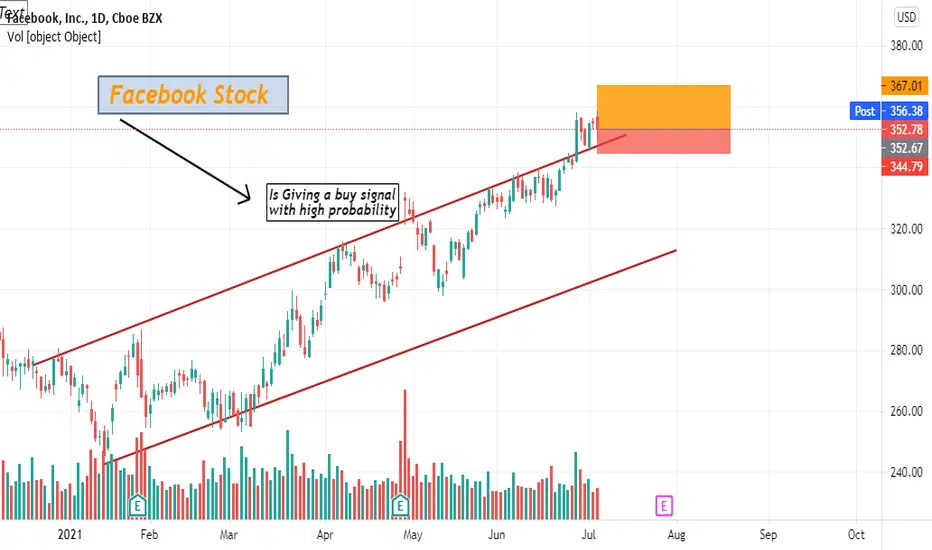Select the red 344.79 stop price label
The image size is (932, 550).
[x=904, y=167]
